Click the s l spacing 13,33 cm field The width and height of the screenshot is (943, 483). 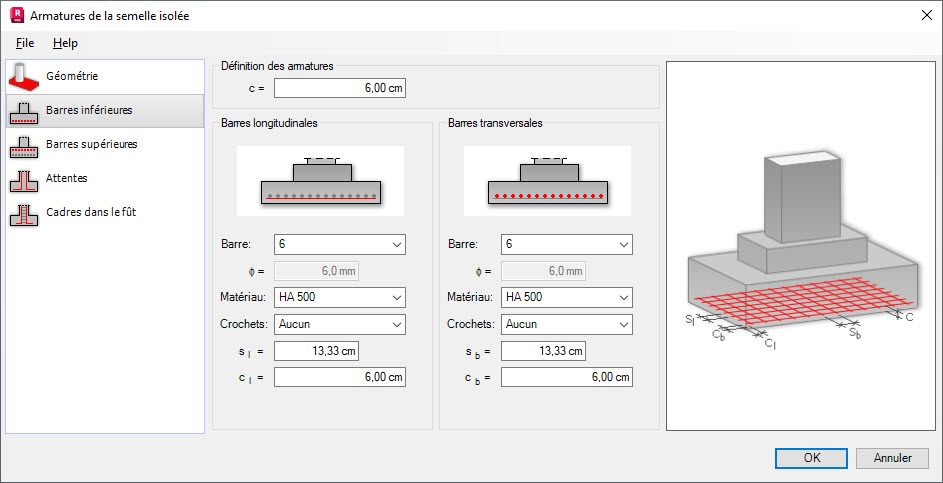tap(316, 351)
